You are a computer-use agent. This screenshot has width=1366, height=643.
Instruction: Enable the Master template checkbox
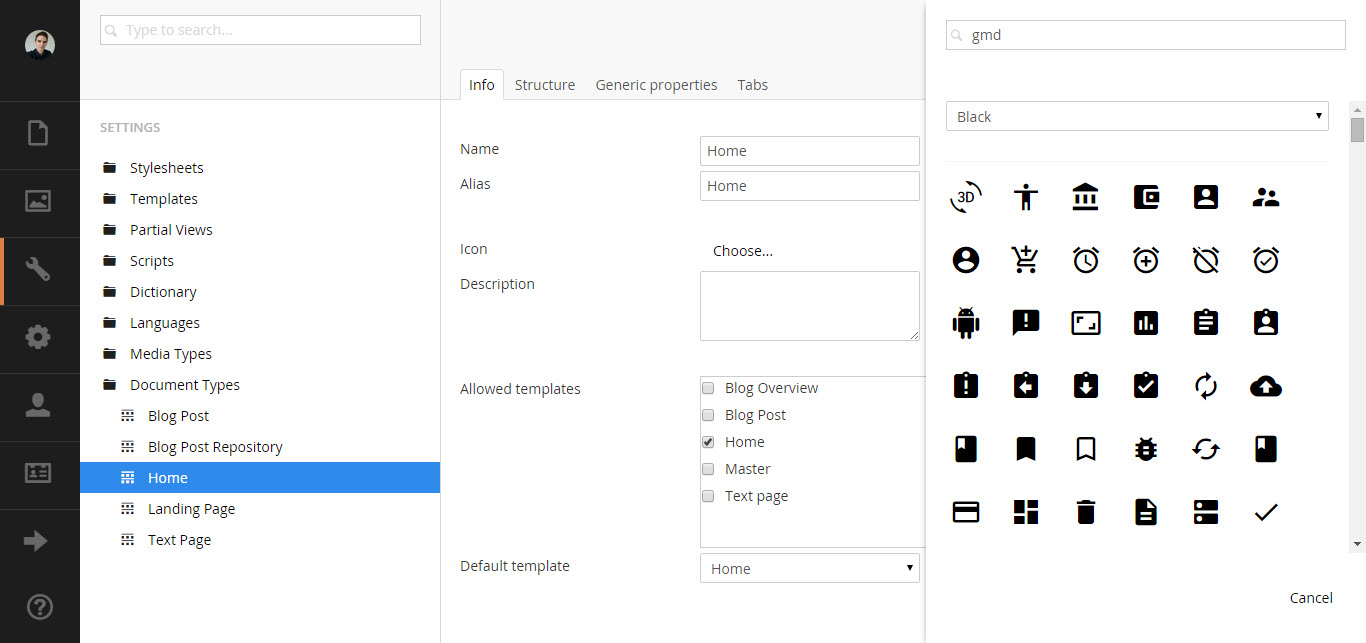[708, 468]
